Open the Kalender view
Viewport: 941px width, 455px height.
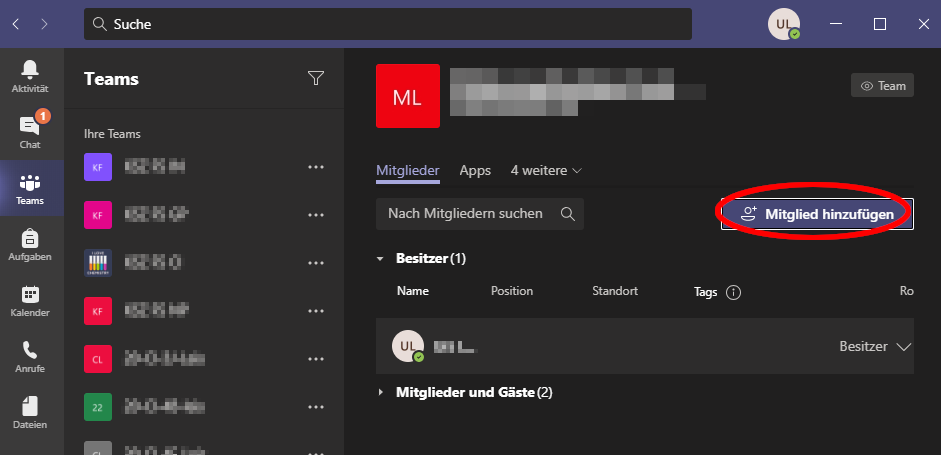point(30,300)
